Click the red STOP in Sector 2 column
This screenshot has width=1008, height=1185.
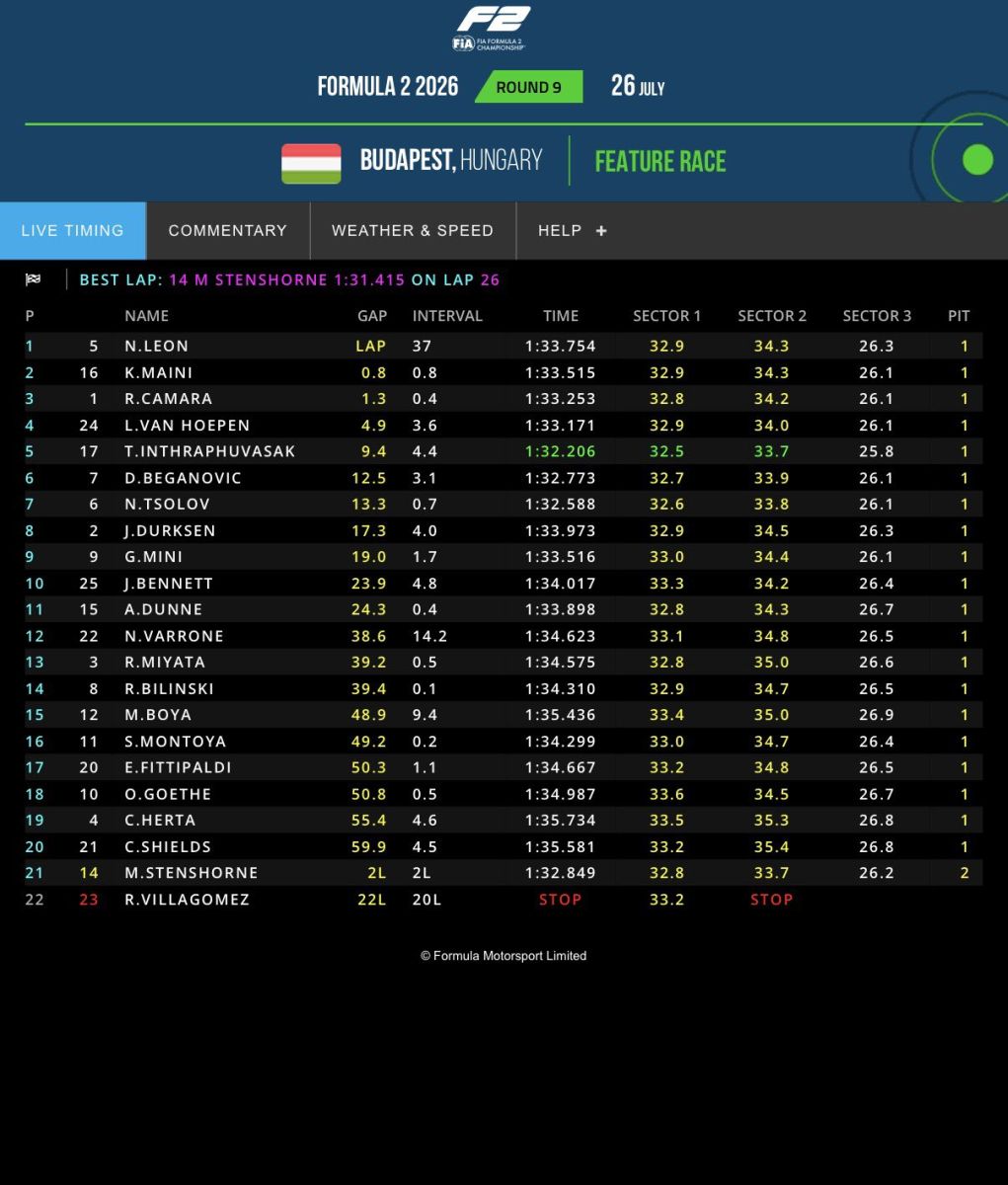click(772, 900)
